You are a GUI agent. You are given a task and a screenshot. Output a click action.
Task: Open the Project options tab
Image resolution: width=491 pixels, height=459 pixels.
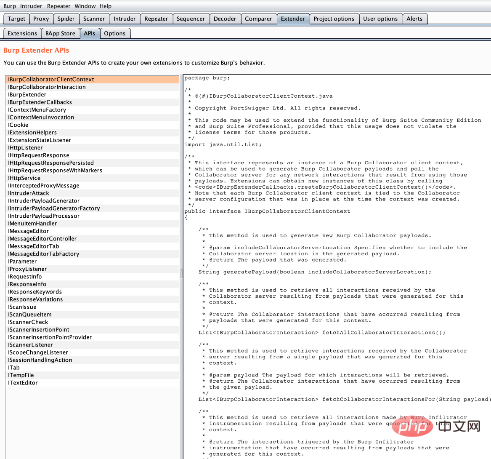(334, 19)
